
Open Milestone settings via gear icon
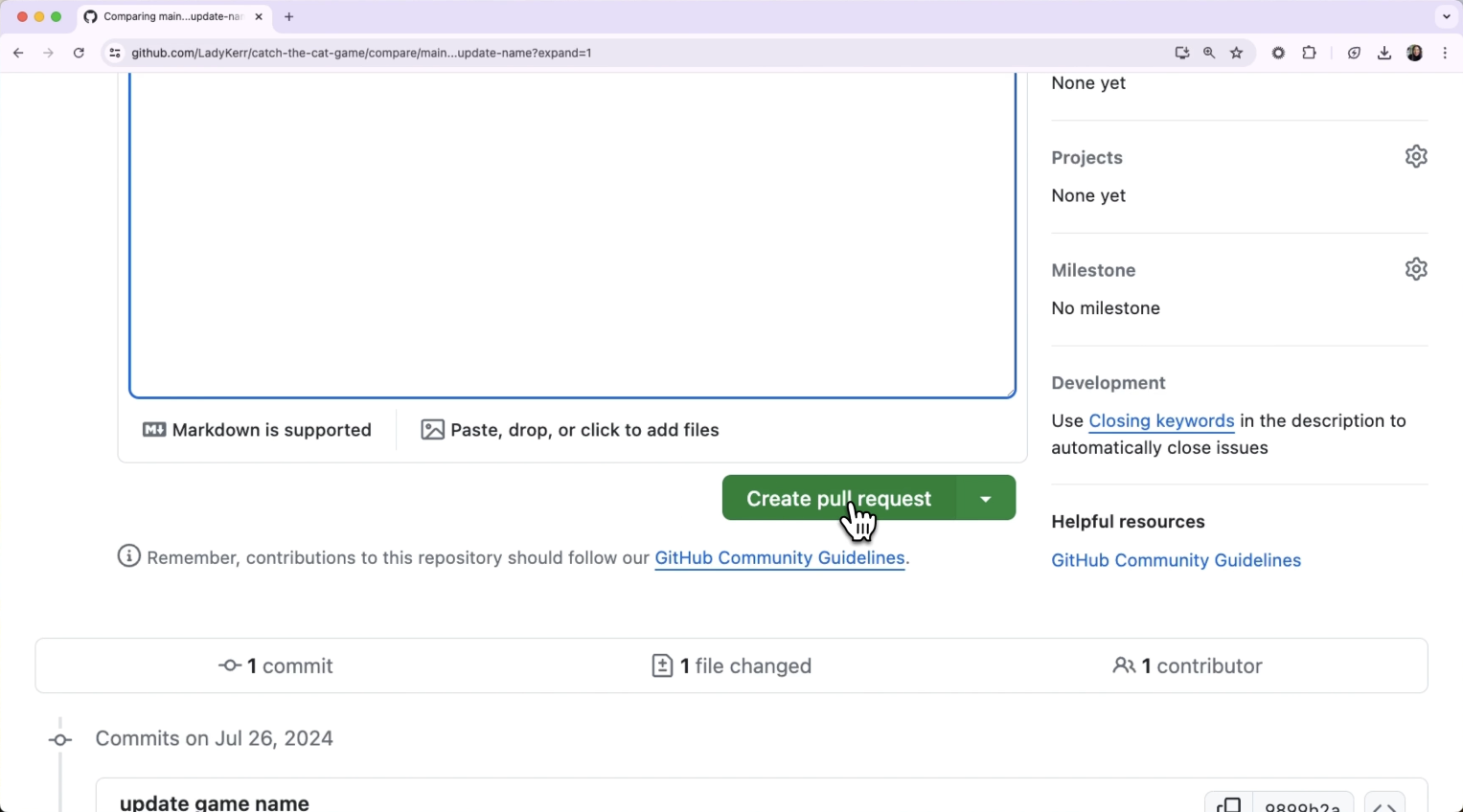point(1416,269)
